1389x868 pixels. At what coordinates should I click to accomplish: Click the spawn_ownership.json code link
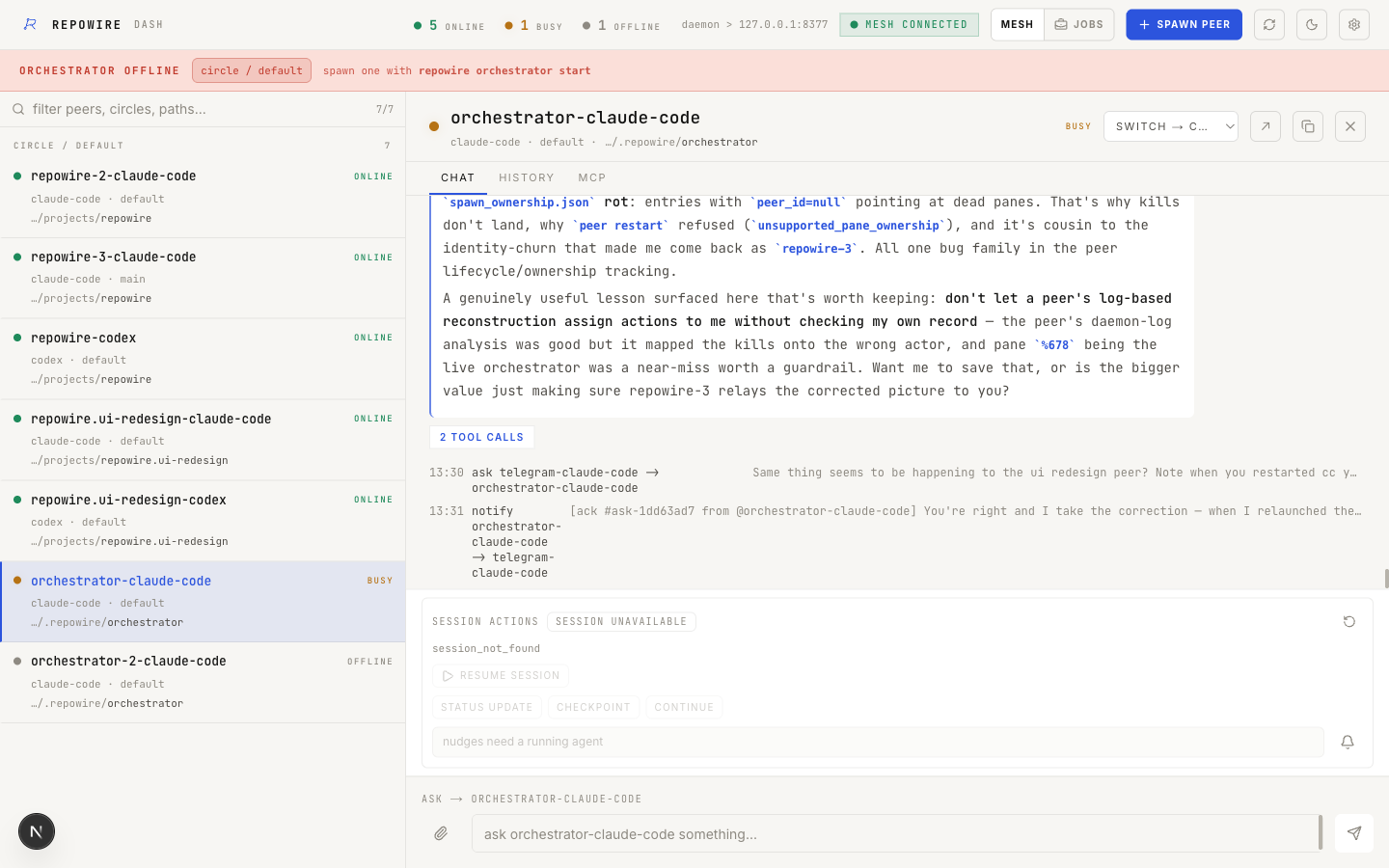(x=519, y=203)
